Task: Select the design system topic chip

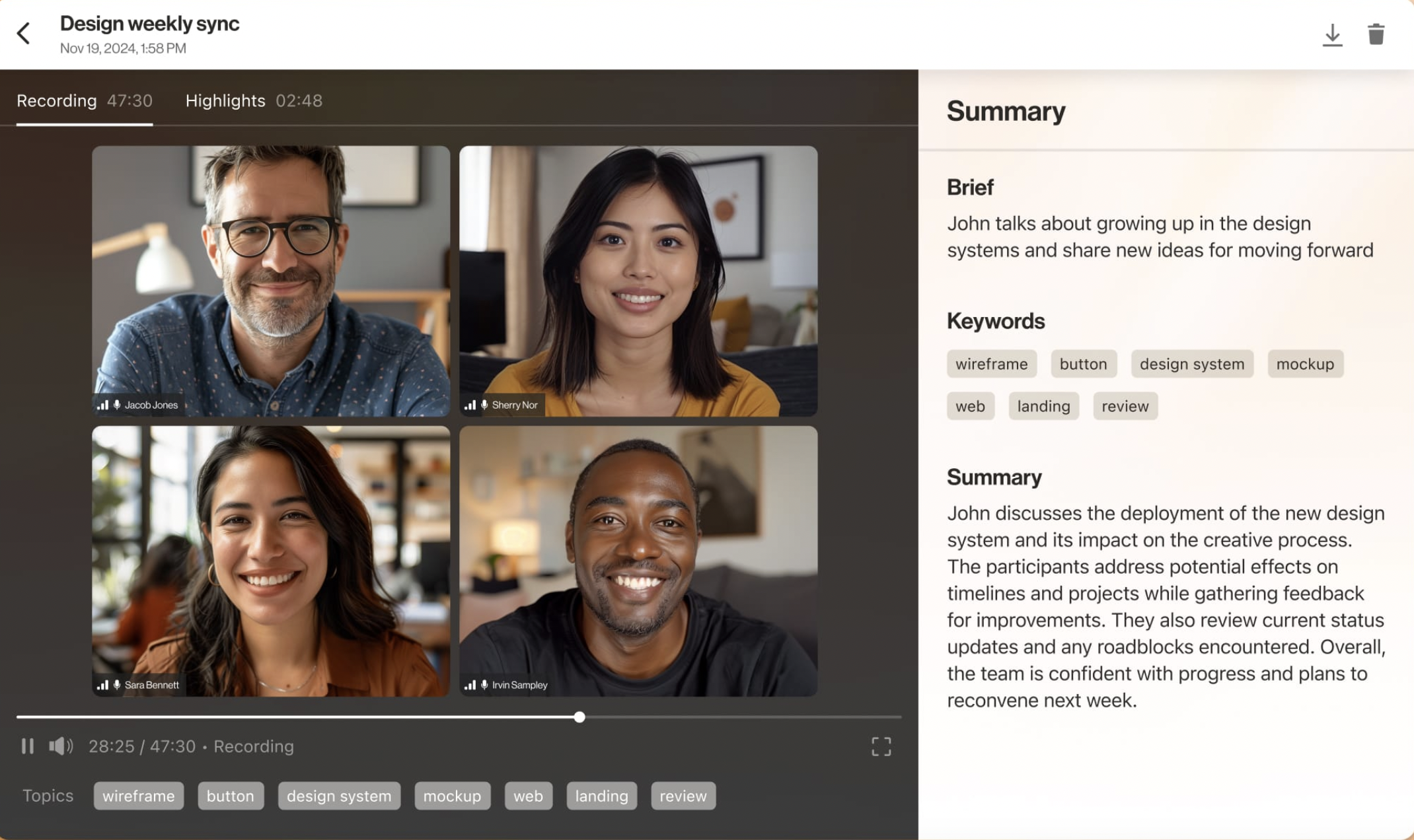Action: tap(339, 796)
